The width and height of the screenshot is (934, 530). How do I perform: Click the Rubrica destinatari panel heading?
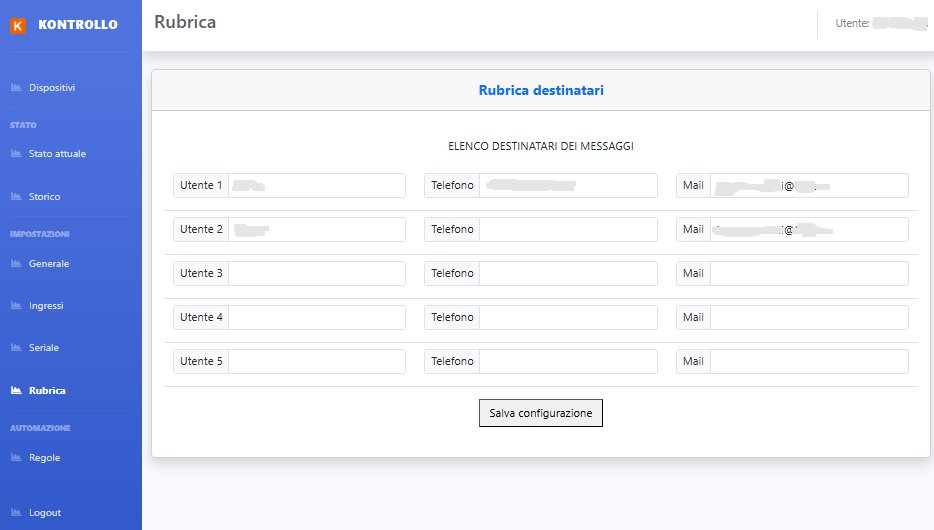coord(541,90)
